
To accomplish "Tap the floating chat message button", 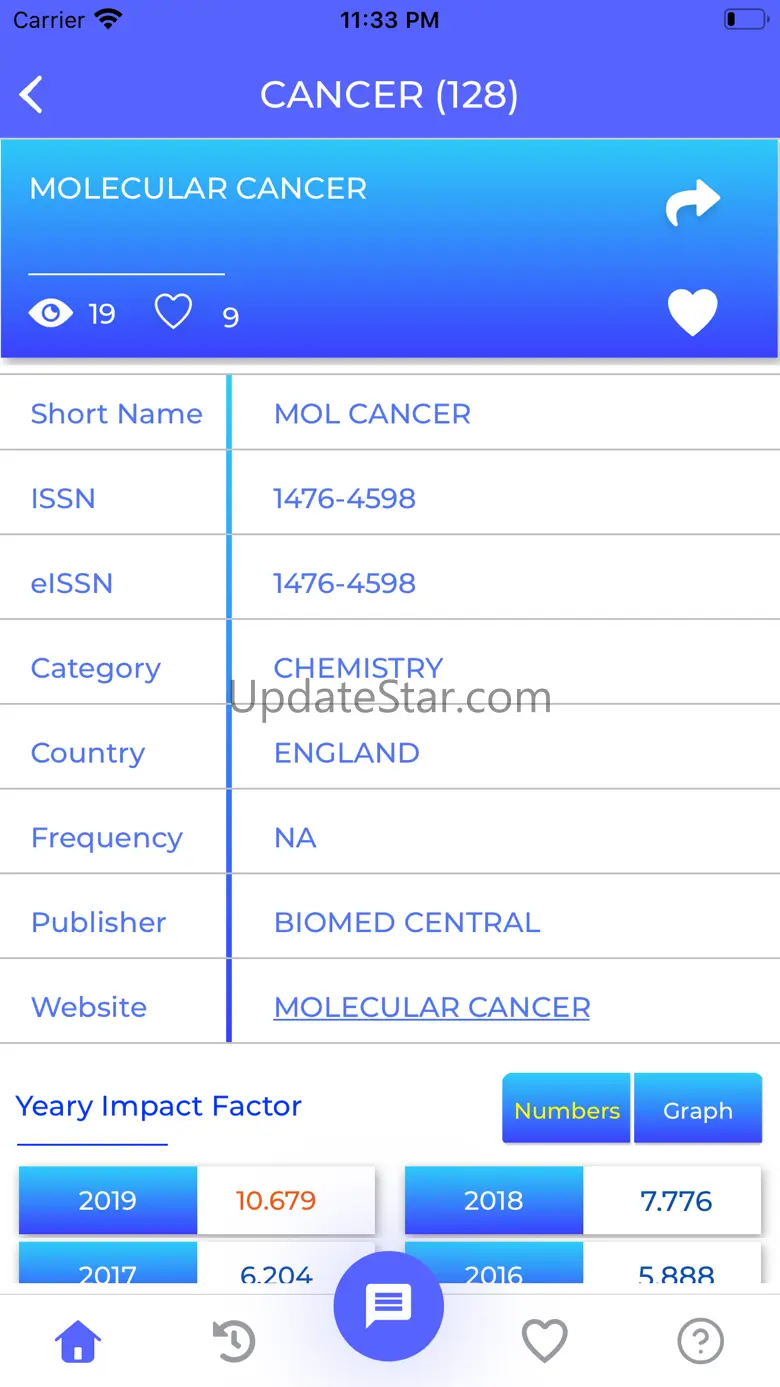I will pyautogui.click(x=389, y=1306).
